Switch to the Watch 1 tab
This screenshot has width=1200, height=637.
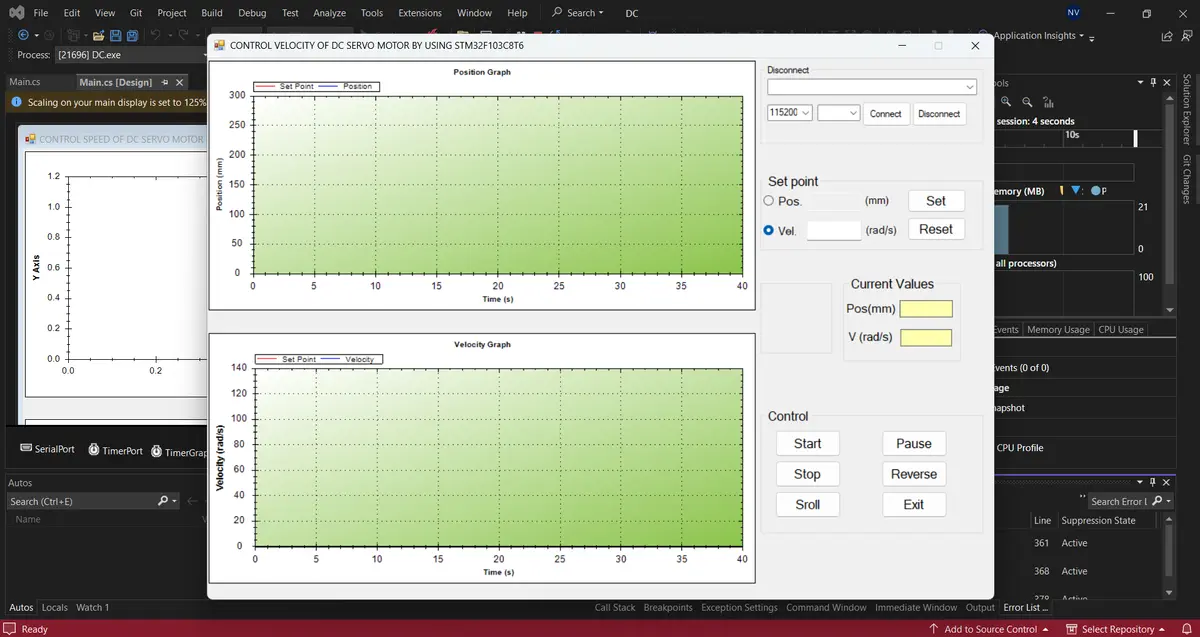(x=93, y=607)
